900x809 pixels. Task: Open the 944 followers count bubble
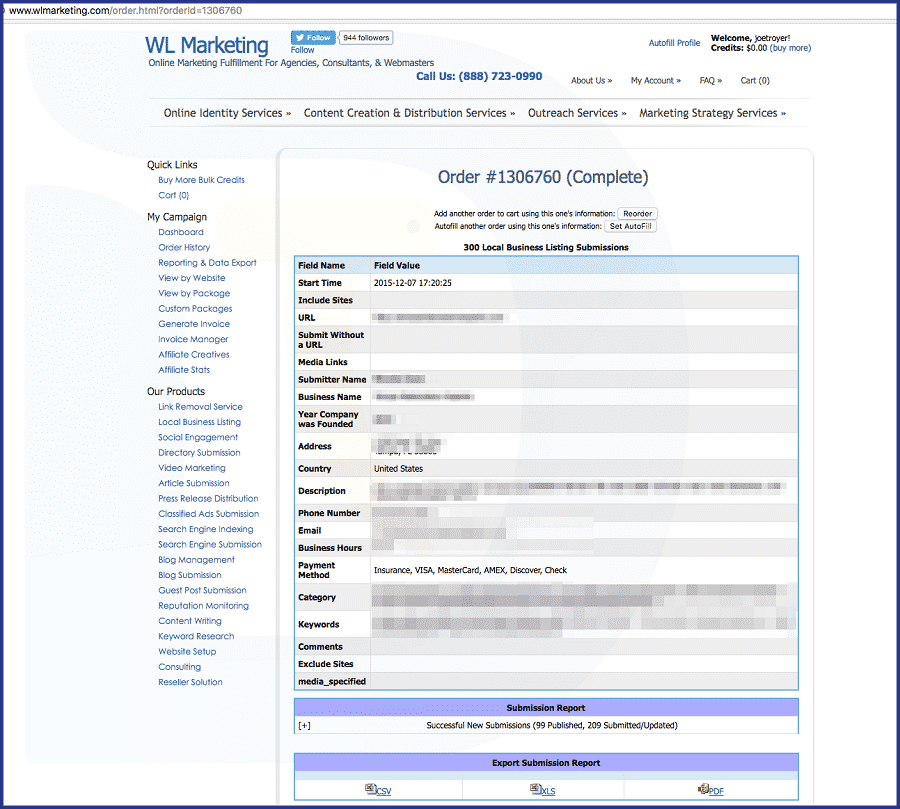[366, 37]
